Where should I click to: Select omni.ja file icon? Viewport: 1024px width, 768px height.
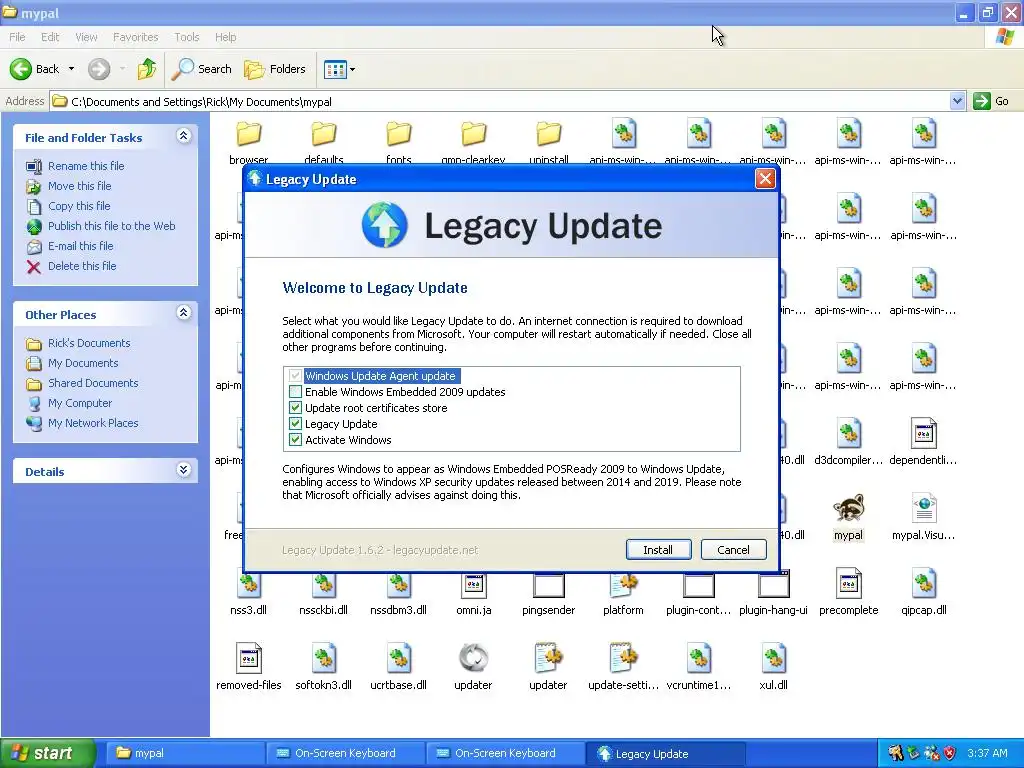click(x=473, y=585)
